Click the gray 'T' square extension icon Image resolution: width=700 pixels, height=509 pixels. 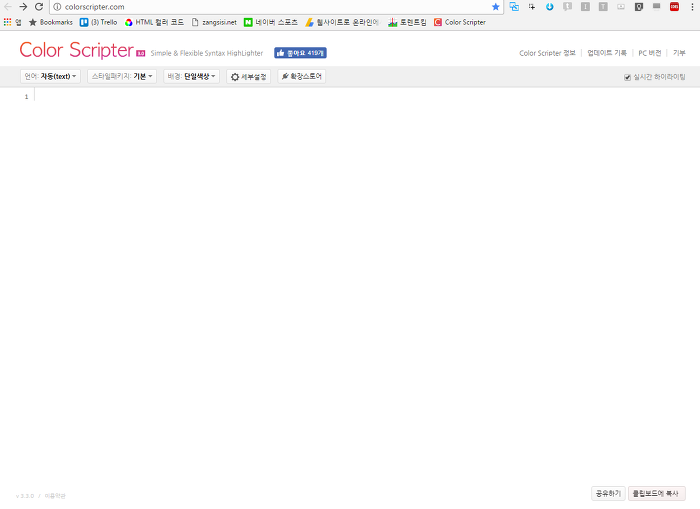603,7
